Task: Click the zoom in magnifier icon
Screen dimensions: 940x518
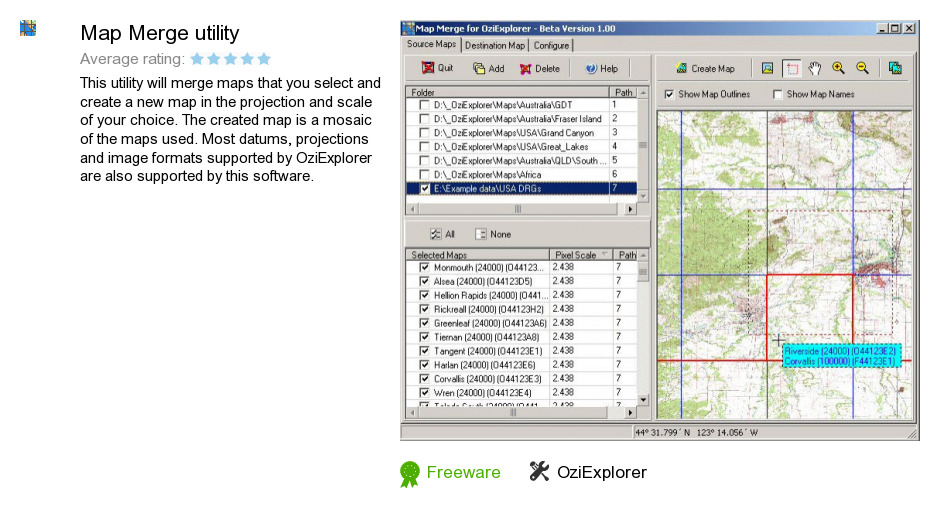Action: click(x=838, y=68)
